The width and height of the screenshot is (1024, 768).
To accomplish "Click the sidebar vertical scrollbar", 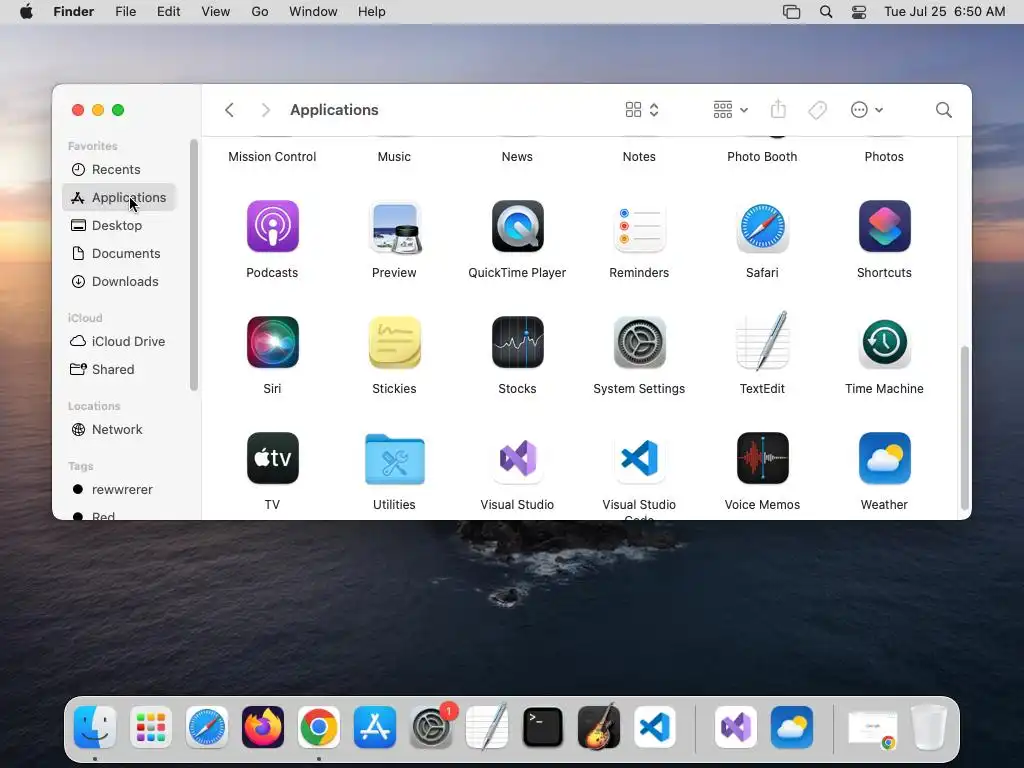I will (x=193, y=265).
